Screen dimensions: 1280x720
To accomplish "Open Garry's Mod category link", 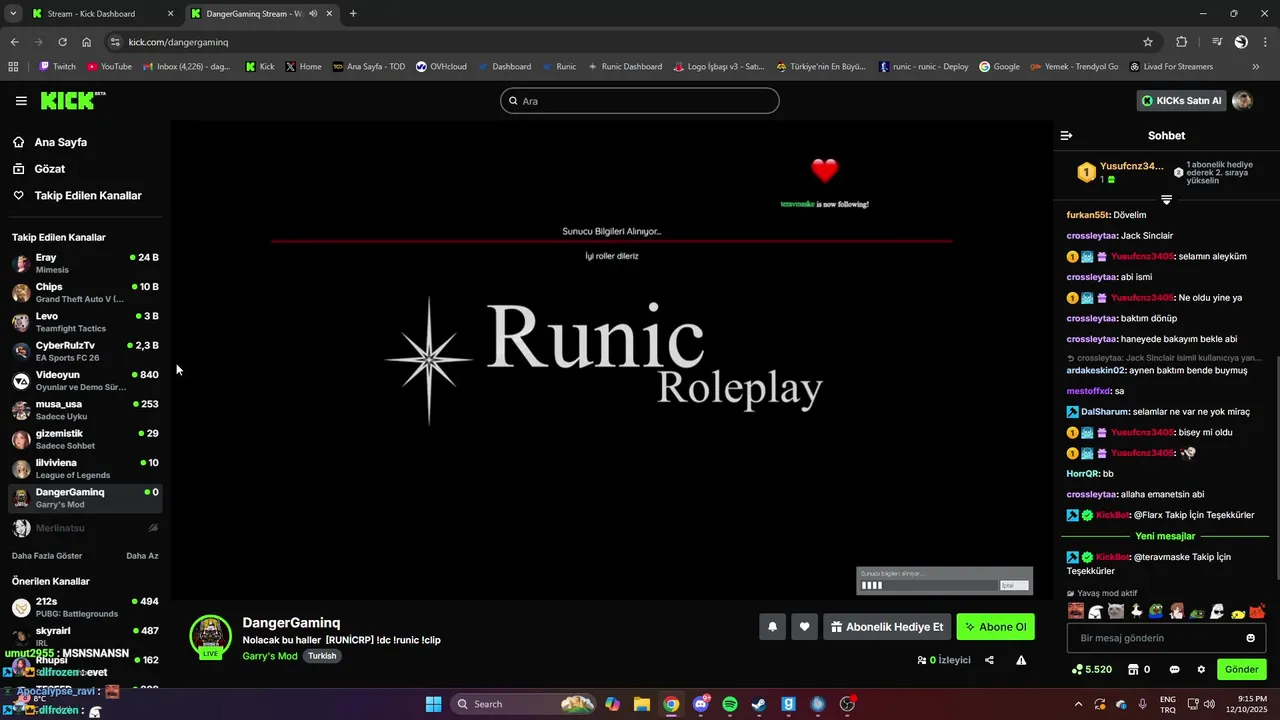I will tap(269, 656).
